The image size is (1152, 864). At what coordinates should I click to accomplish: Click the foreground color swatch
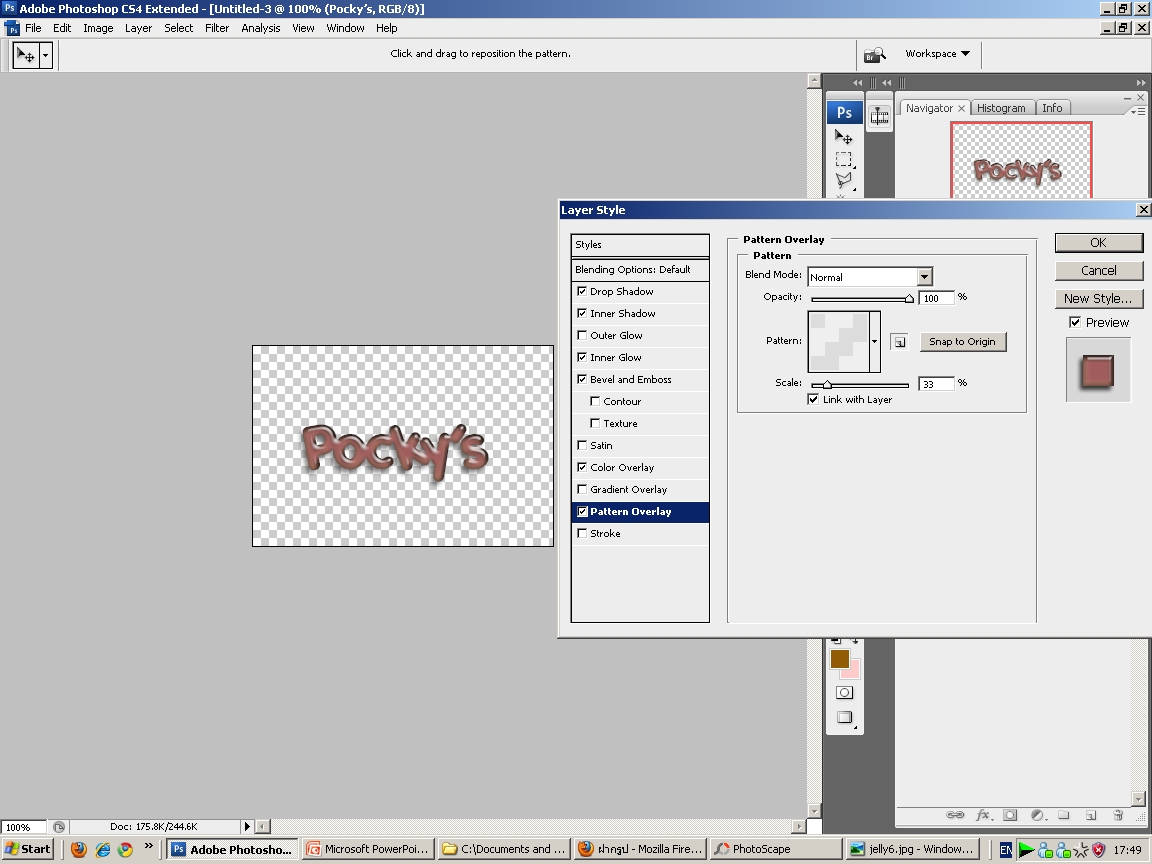click(x=840, y=659)
